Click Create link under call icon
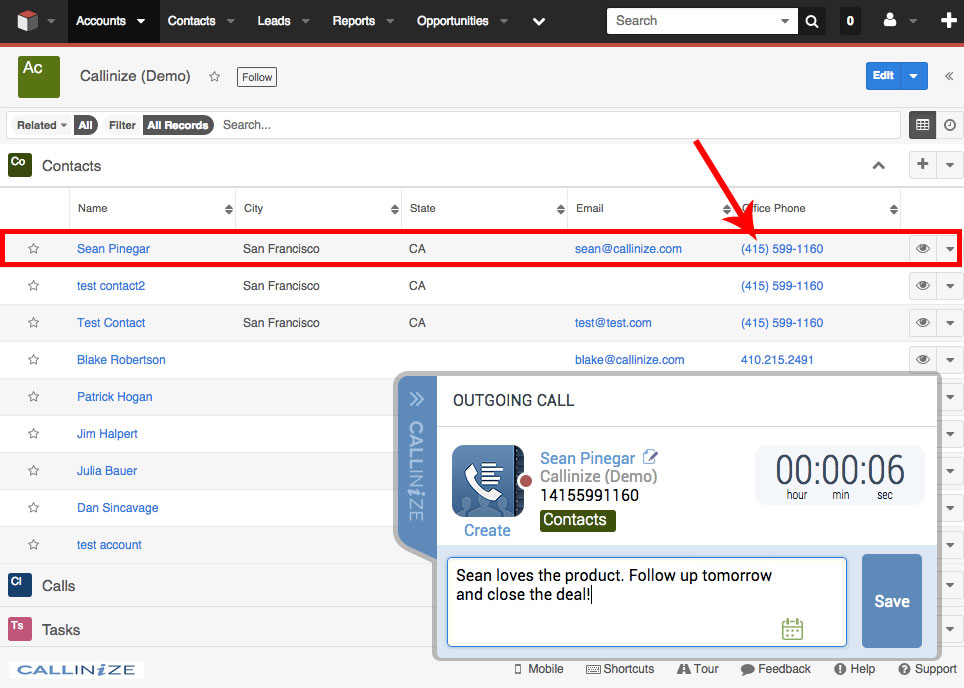This screenshot has width=964, height=688. click(487, 531)
